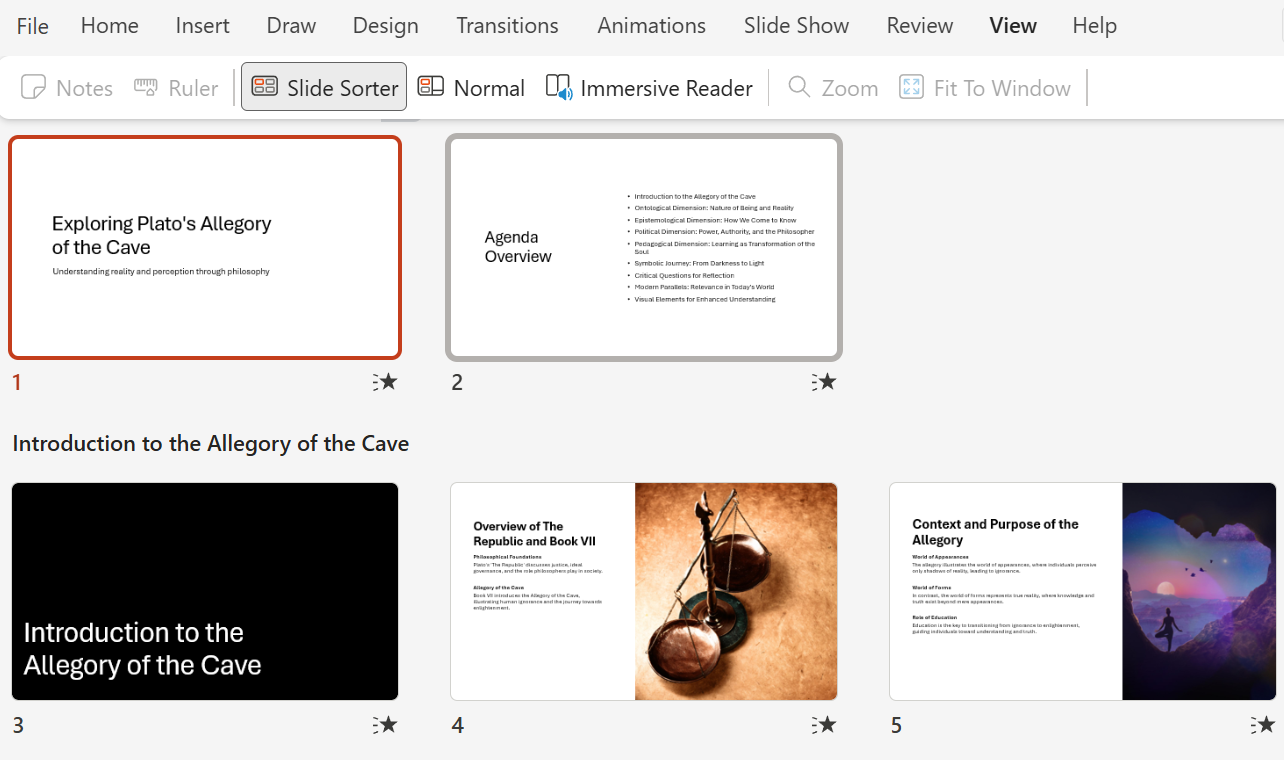Click the animation star icon under slide 2

[x=824, y=382]
